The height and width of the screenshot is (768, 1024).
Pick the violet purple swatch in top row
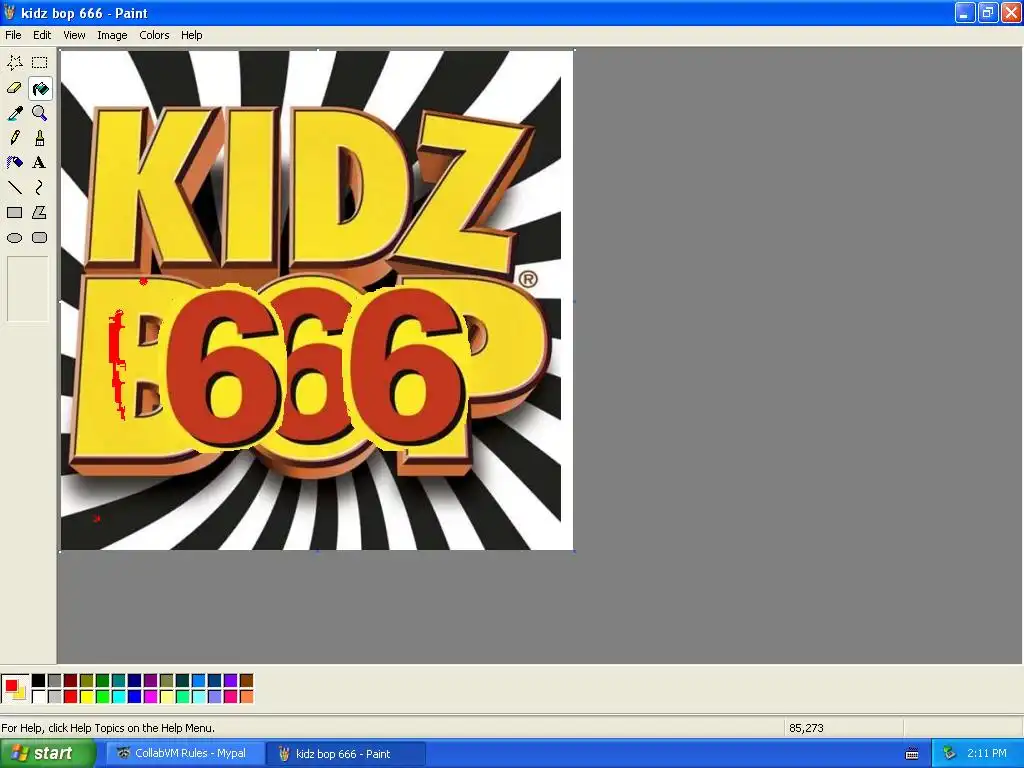231,681
